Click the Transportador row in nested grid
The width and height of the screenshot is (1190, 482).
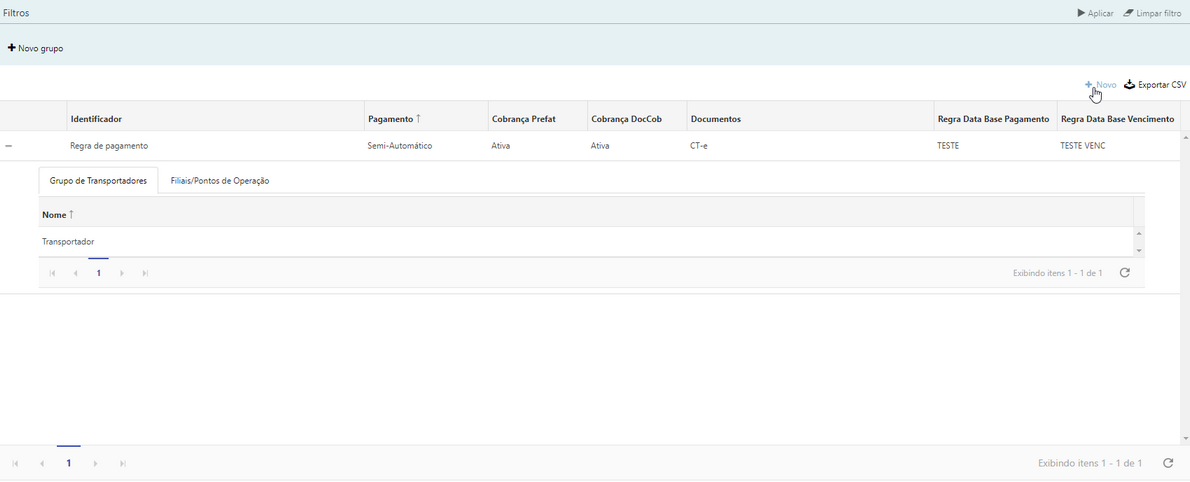coord(68,242)
